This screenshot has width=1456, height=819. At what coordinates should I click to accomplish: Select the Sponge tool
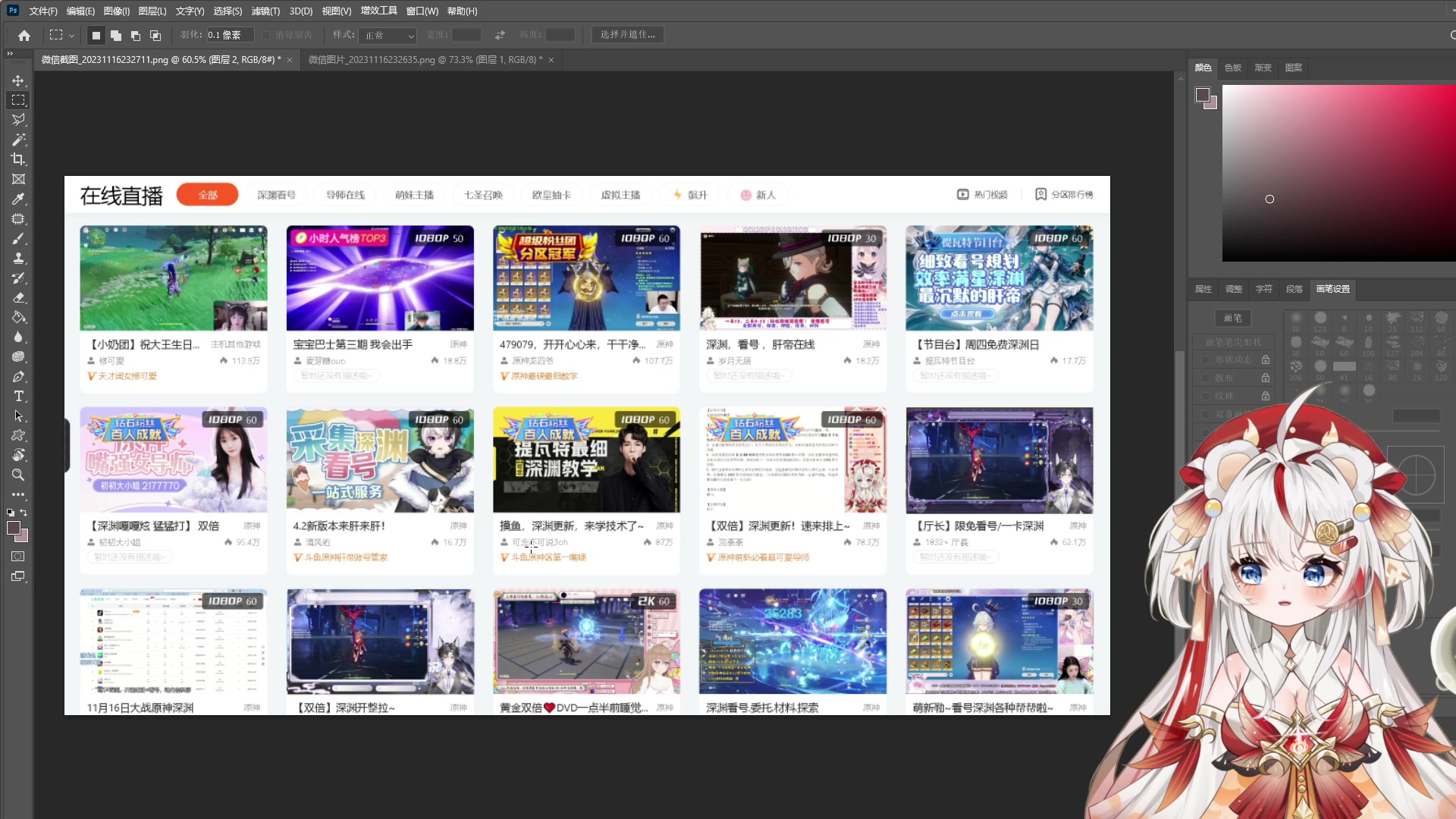[x=18, y=356]
